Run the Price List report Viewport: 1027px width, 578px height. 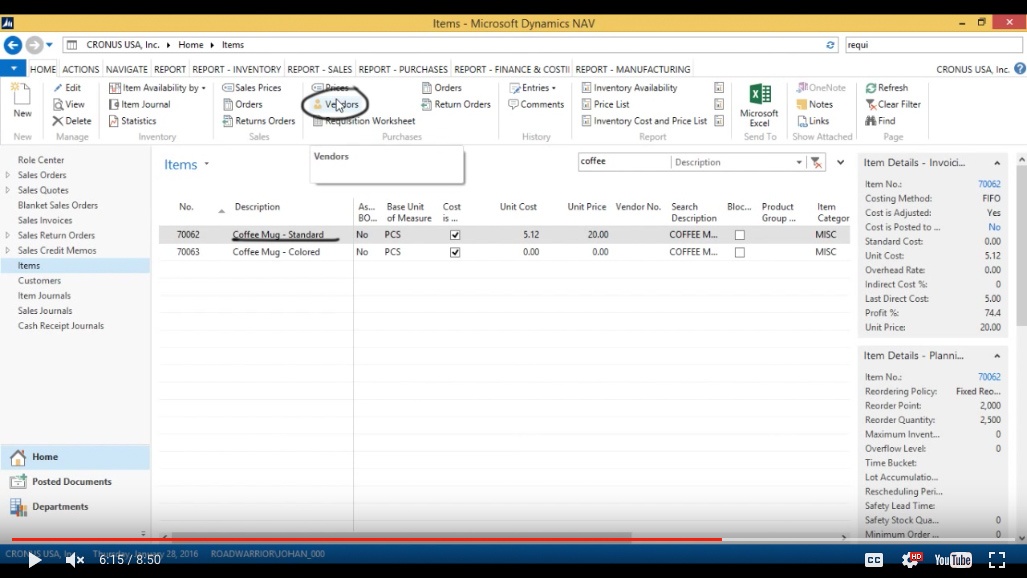605,104
